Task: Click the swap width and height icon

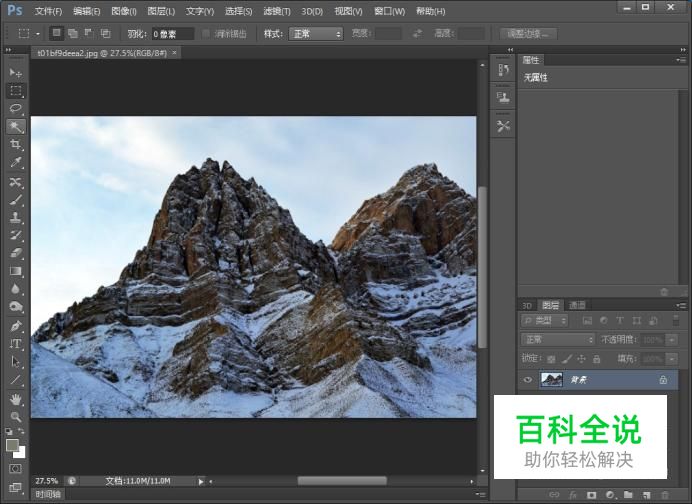Action: point(417,34)
